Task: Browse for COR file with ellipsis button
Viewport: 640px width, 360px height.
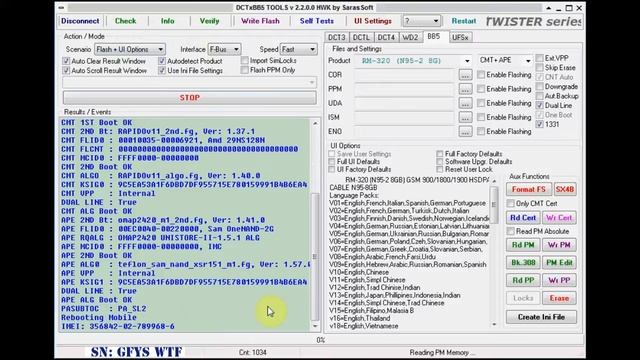Action: tap(465, 75)
